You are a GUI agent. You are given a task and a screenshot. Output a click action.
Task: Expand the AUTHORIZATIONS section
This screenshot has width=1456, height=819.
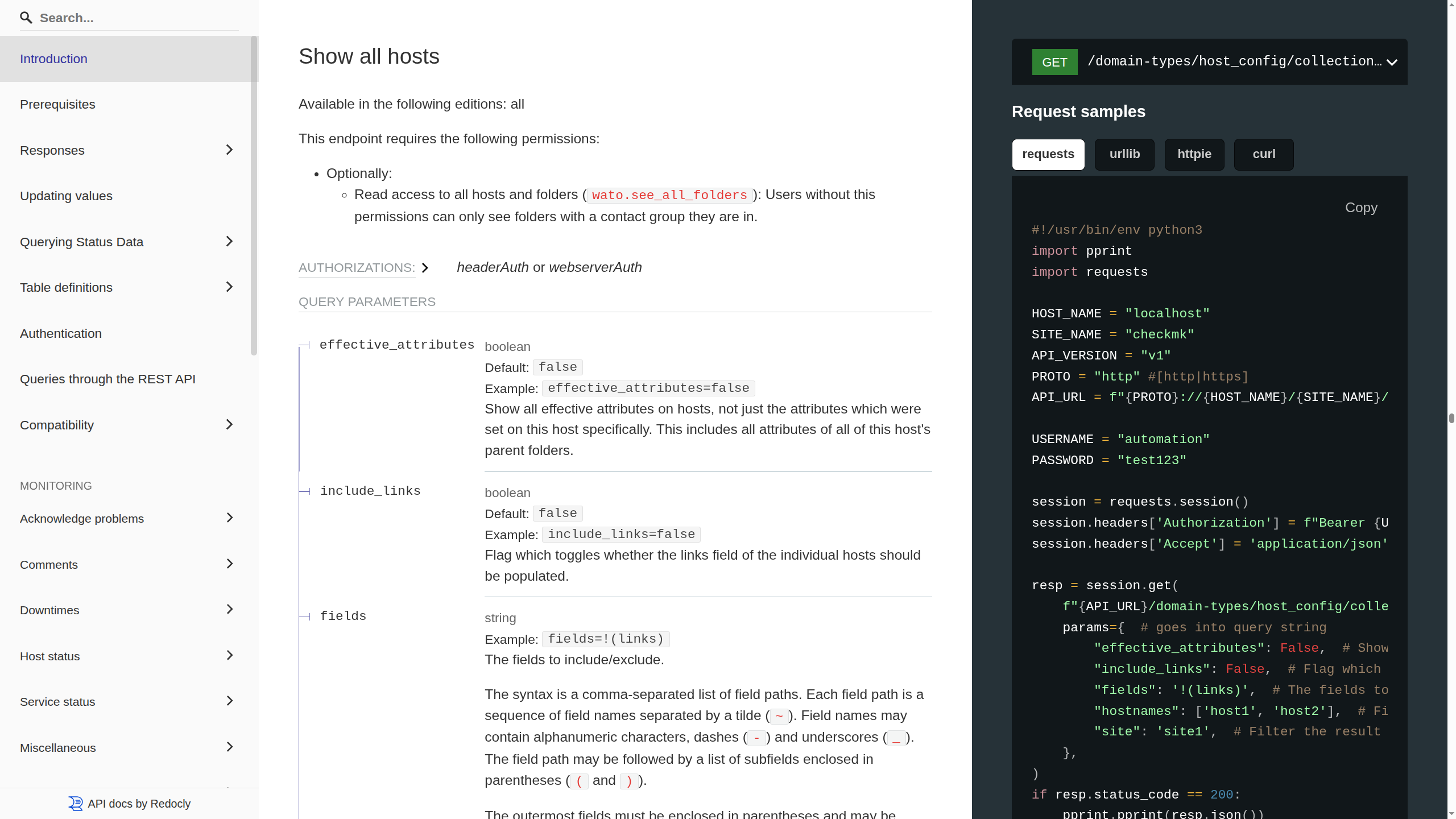point(425,267)
